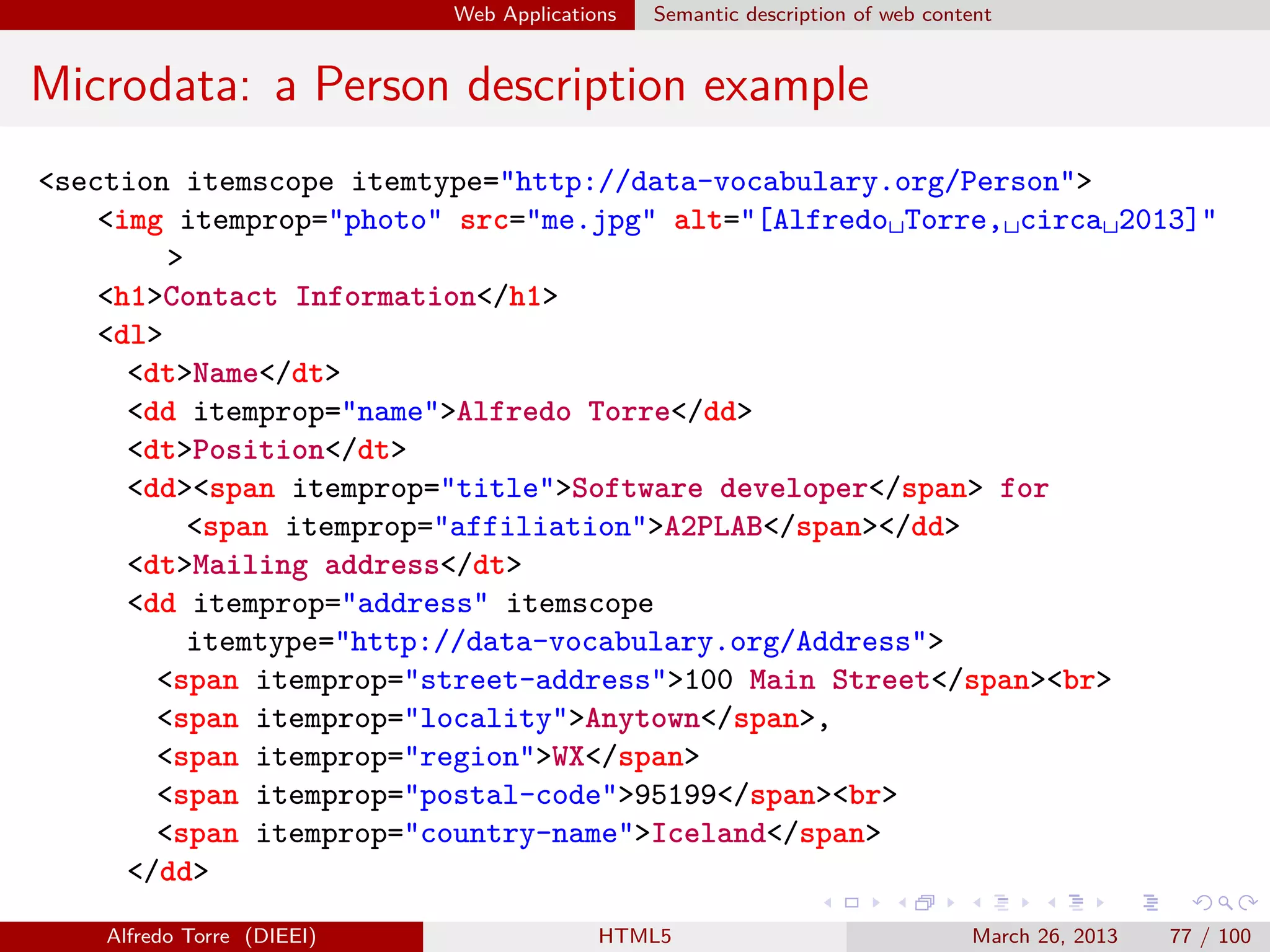Click the '95199' postal code text
This screenshot has width=1270, height=952.
[675, 795]
